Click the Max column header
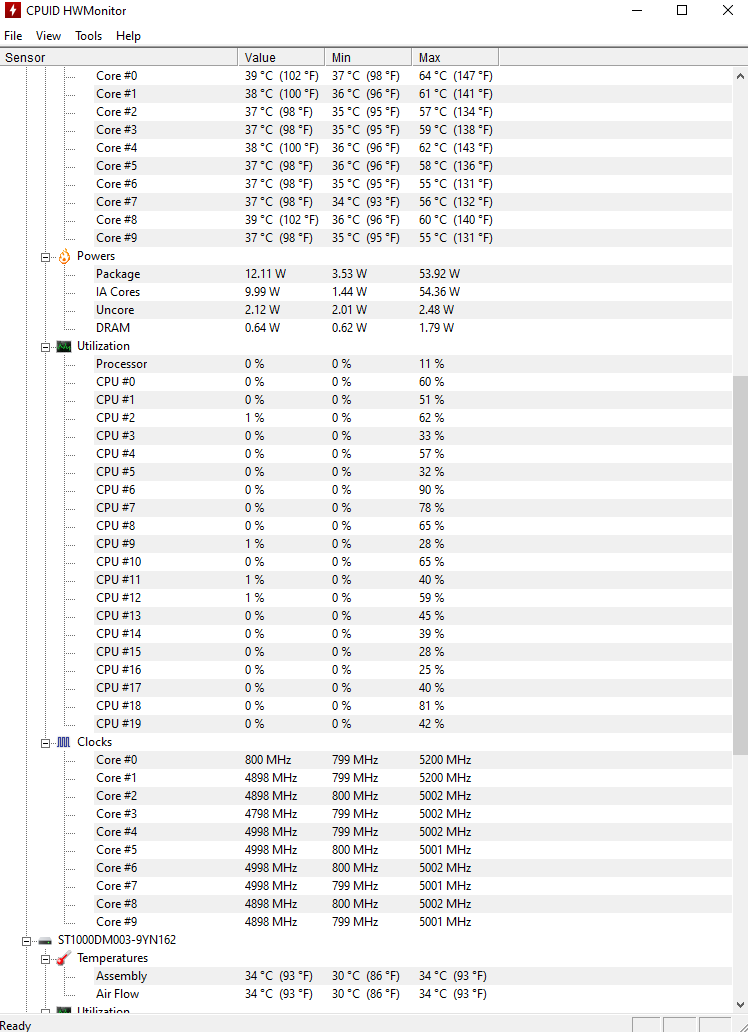The width and height of the screenshot is (748, 1032). 455,57
